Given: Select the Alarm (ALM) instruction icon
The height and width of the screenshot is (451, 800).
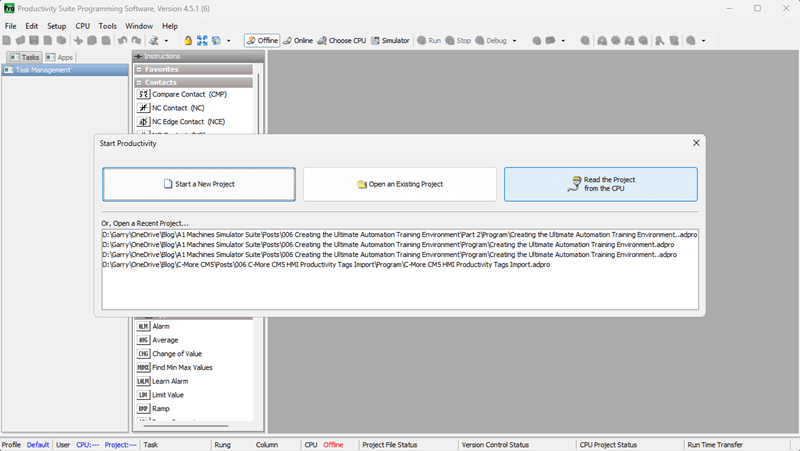Looking at the screenshot, I should click(x=143, y=327).
